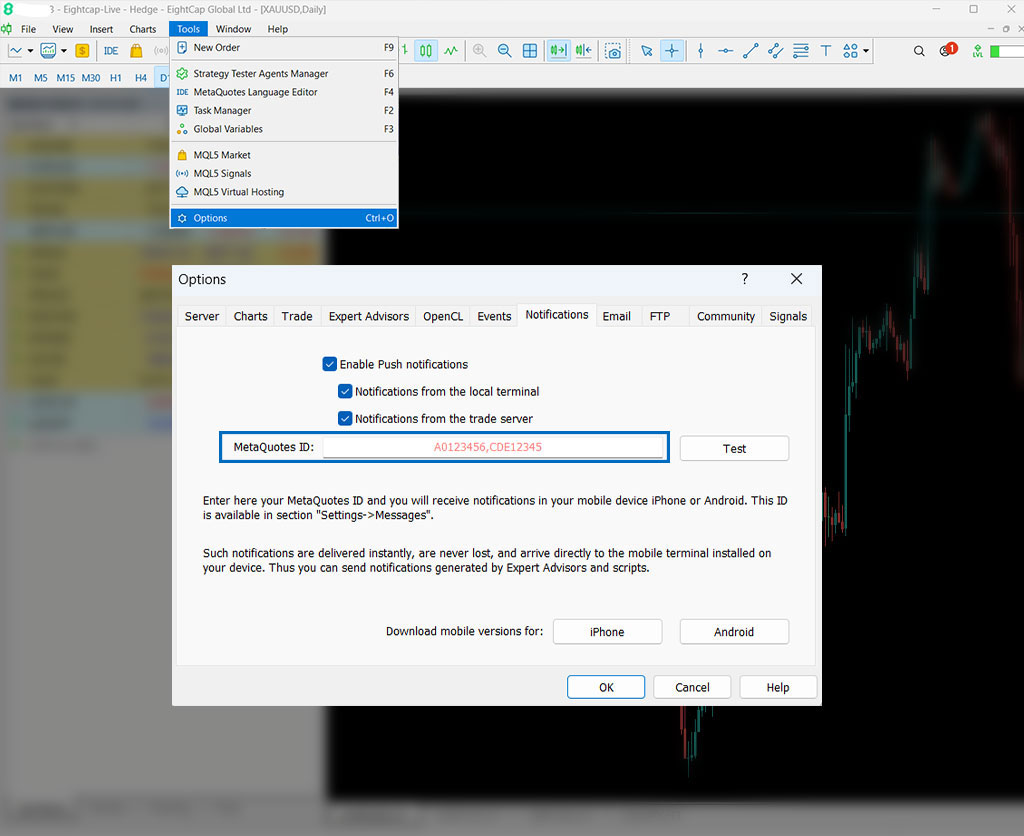Select New Order in Tools menu

pyautogui.click(x=284, y=48)
